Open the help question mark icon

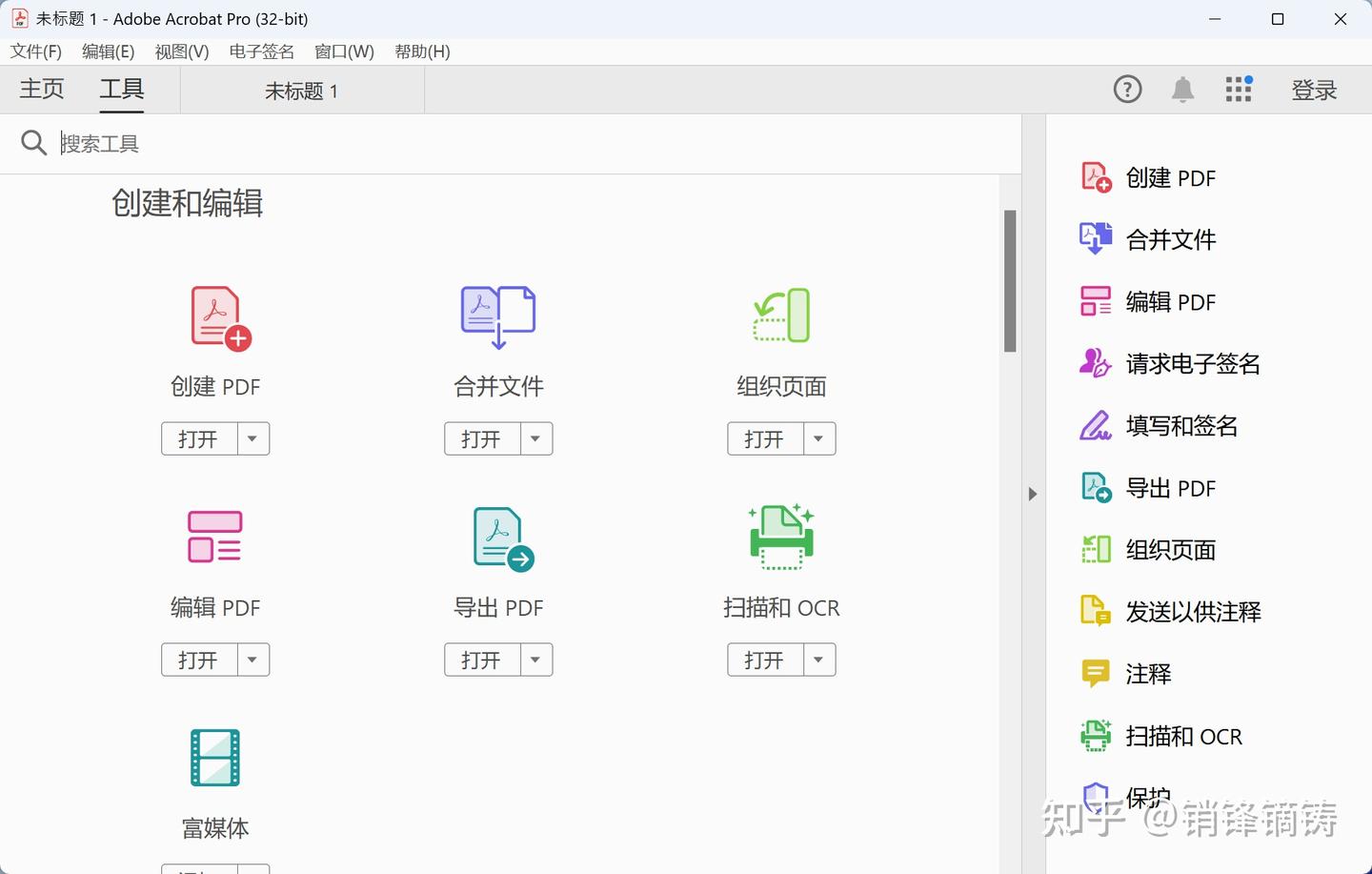click(x=1127, y=90)
